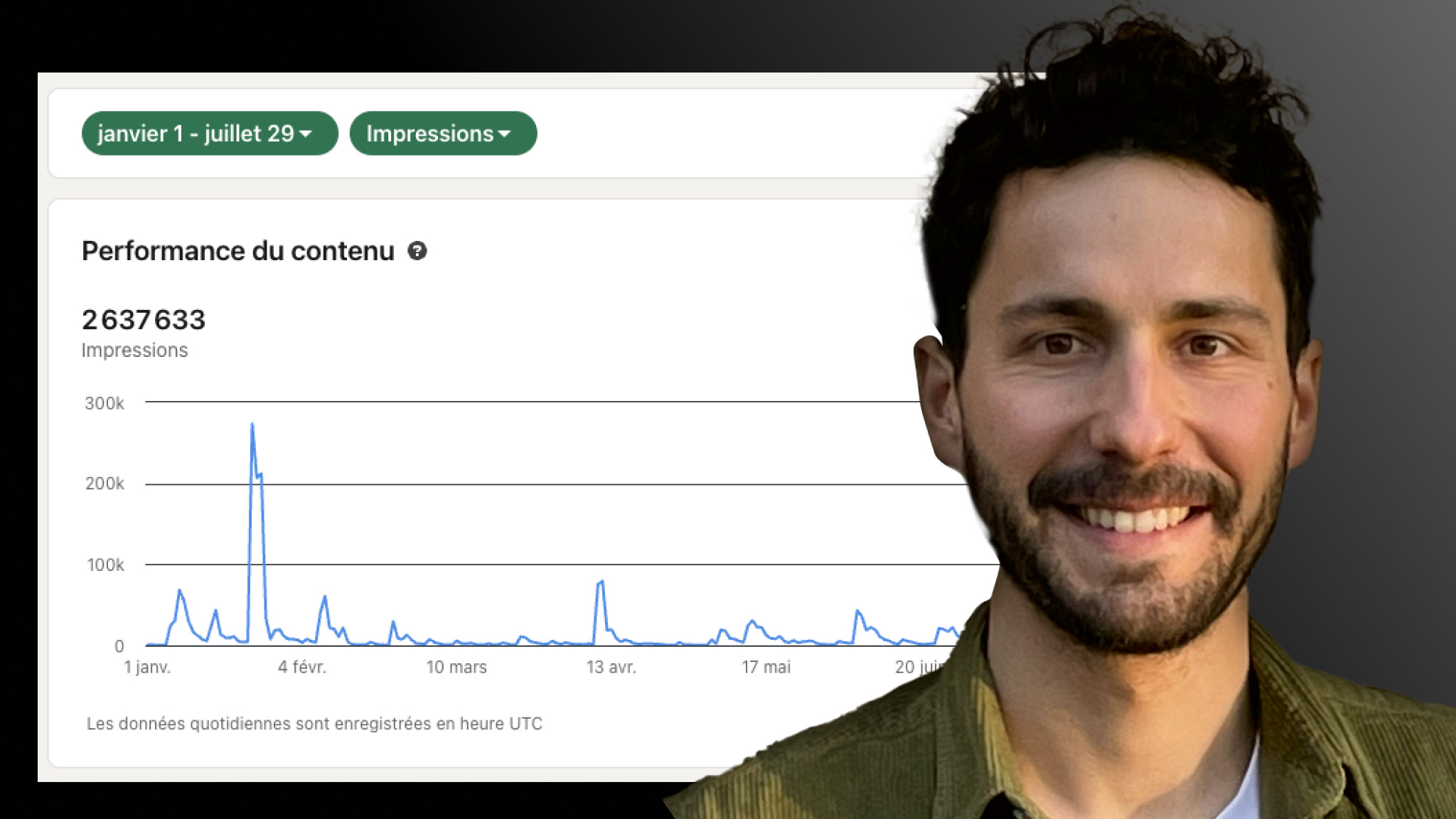Viewport: 1456px width, 819px height.
Task: Click the mid-February peak on the chart line
Action: coord(325,597)
